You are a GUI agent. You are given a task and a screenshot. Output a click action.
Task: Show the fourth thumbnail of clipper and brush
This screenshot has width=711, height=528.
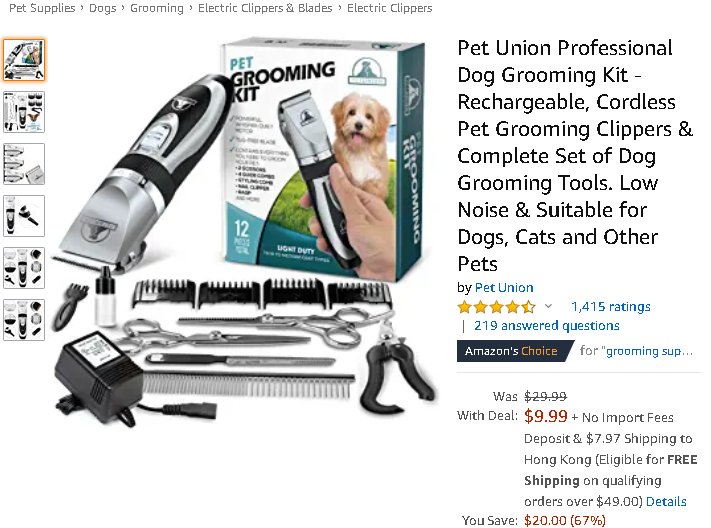coord(24,216)
